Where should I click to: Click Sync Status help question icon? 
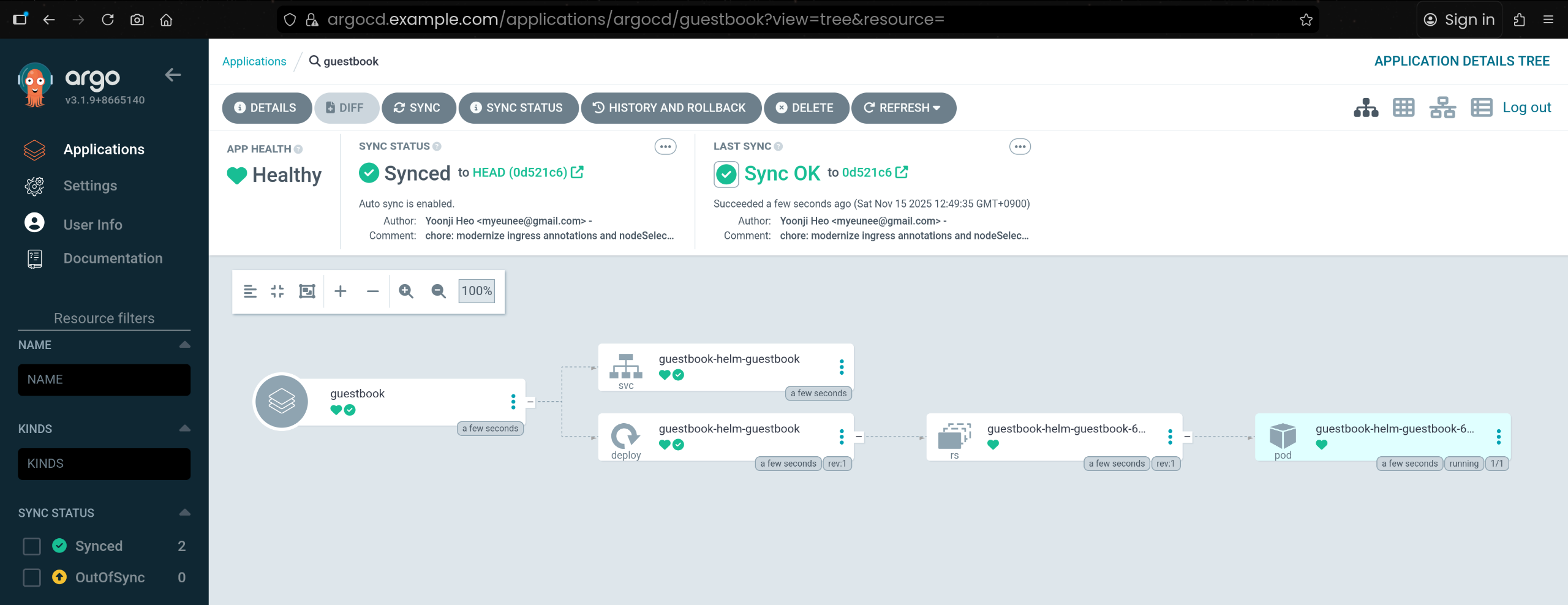pyautogui.click(x=437, y=146)
